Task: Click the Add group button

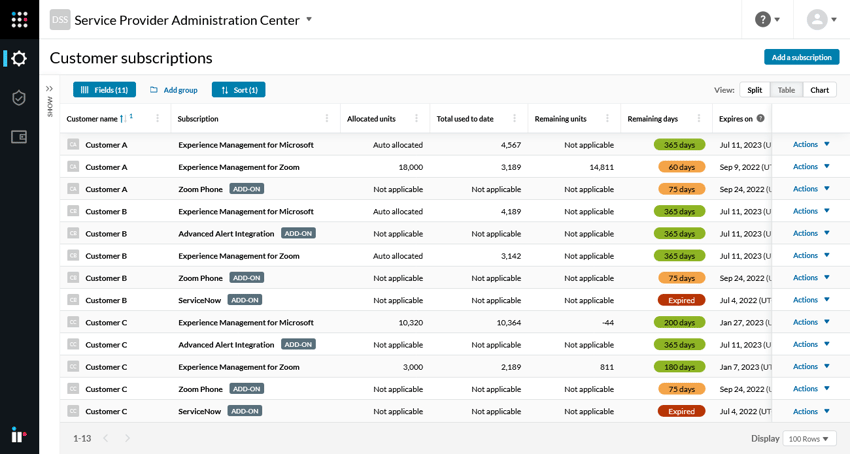Action: pyautogui.click(x=174, y=90)
